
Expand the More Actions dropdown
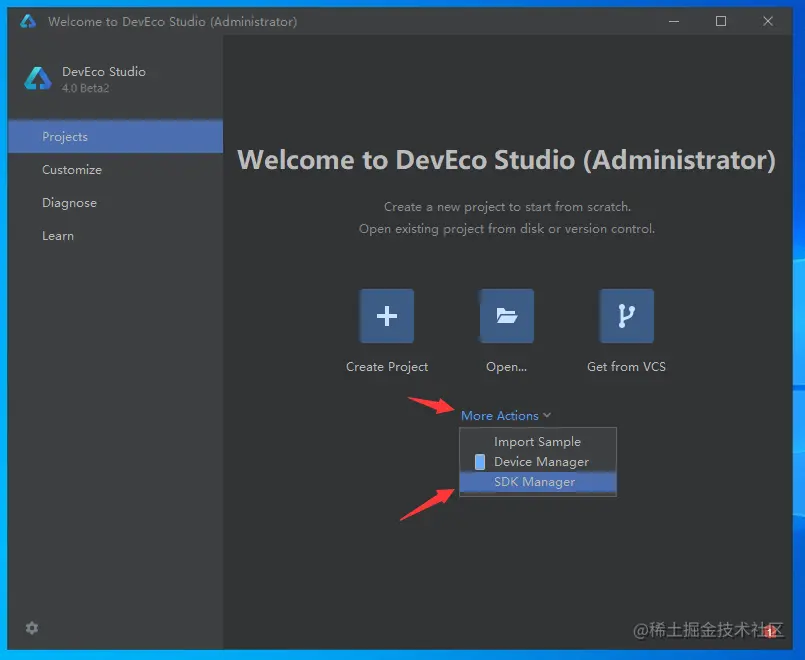[x=506, y=415]
